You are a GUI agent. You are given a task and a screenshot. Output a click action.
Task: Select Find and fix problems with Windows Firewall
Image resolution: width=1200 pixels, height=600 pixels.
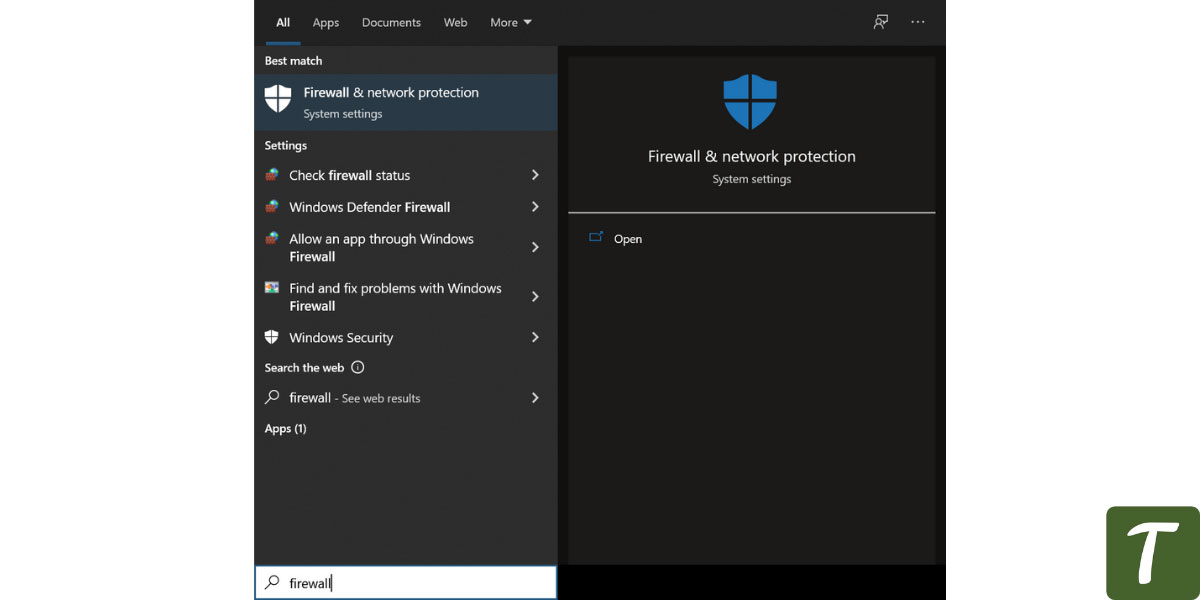coord(406,297)
